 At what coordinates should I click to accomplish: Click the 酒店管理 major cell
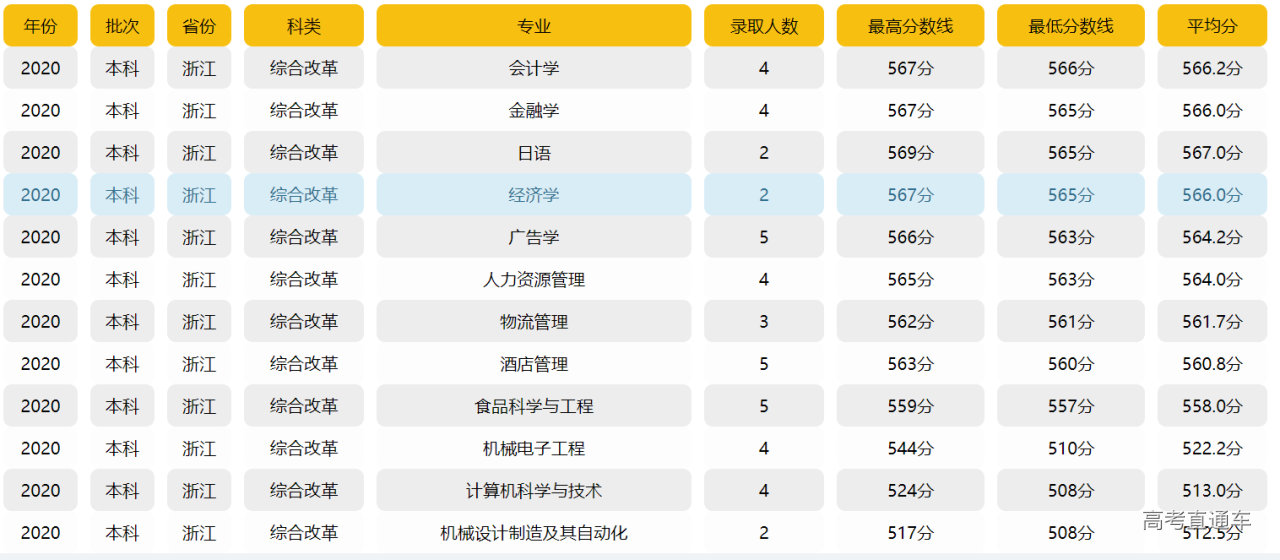tap(534, 364)
